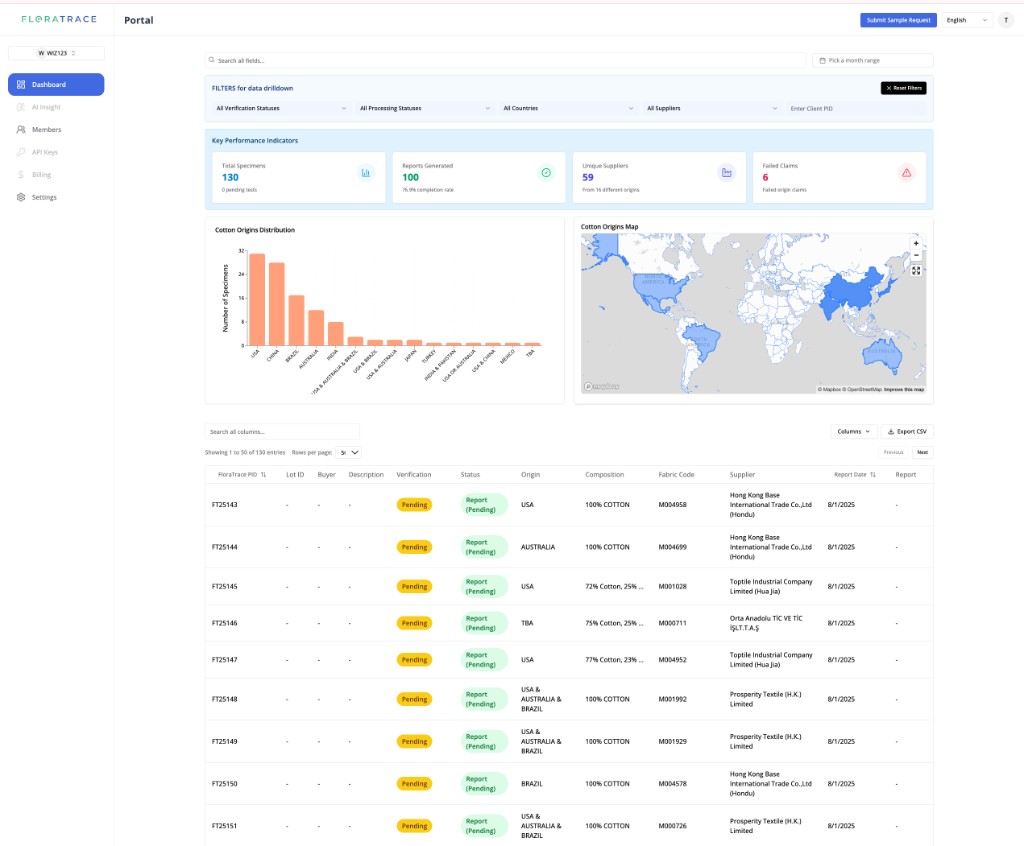
Task: Toggle fullscreen on the Cotton Origins Map
Action: tap(916, 270)
